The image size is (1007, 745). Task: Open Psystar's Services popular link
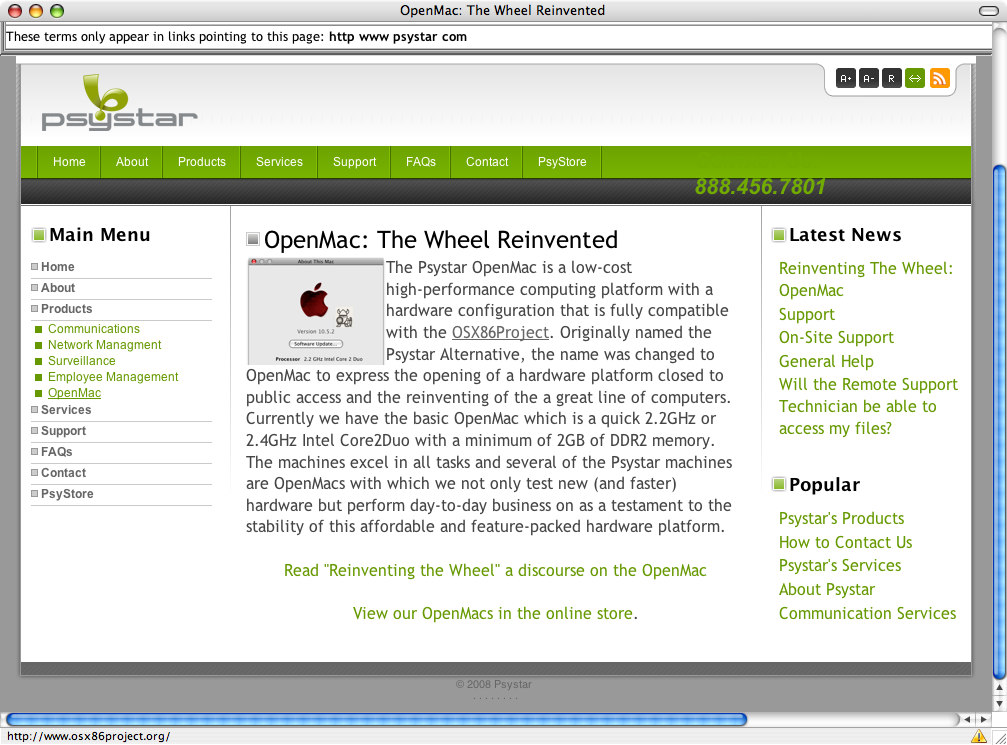[840, 566]
